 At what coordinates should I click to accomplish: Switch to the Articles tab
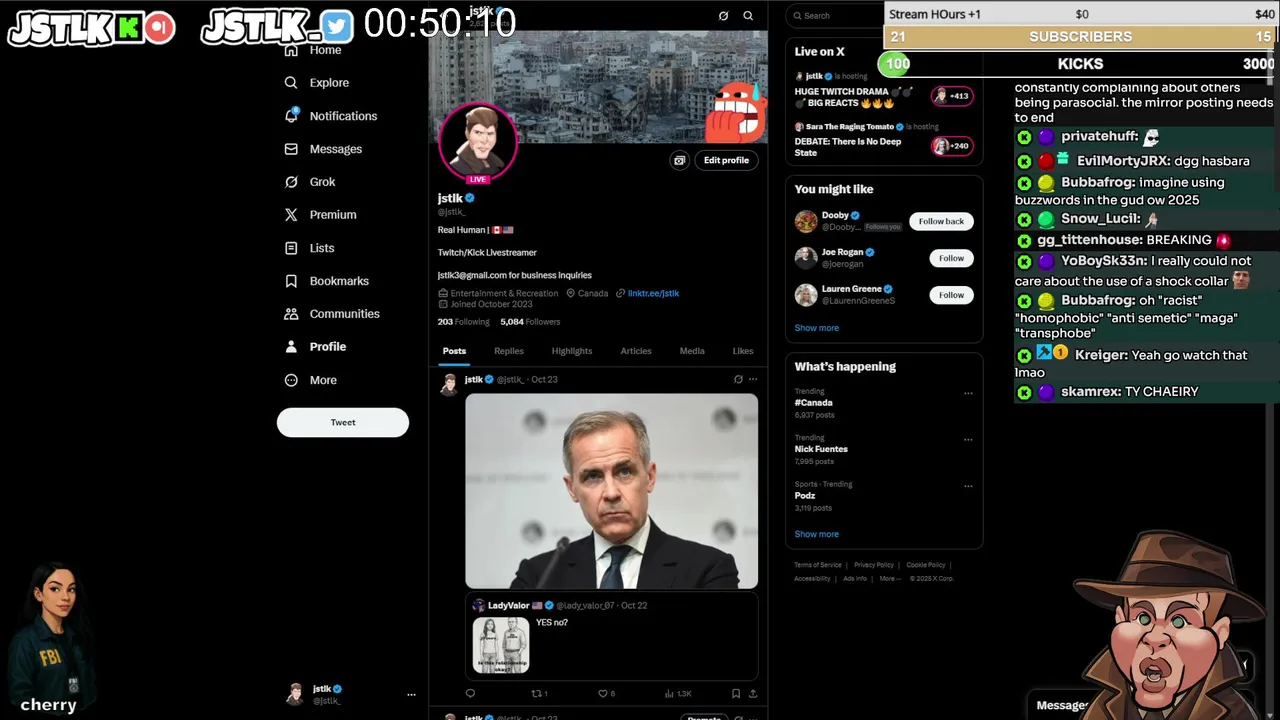pos(636,351)
